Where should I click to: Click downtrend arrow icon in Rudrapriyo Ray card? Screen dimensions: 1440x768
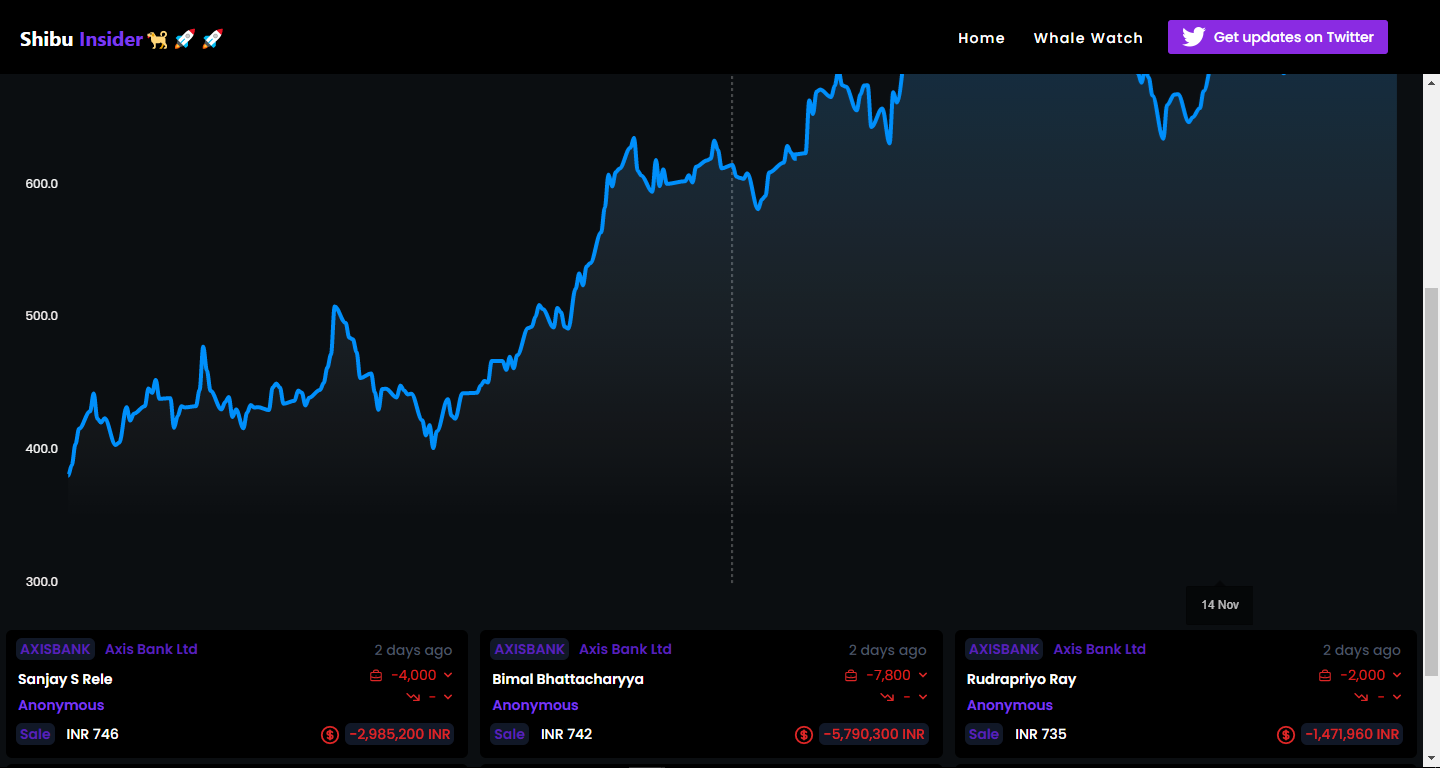point(1361,696)
